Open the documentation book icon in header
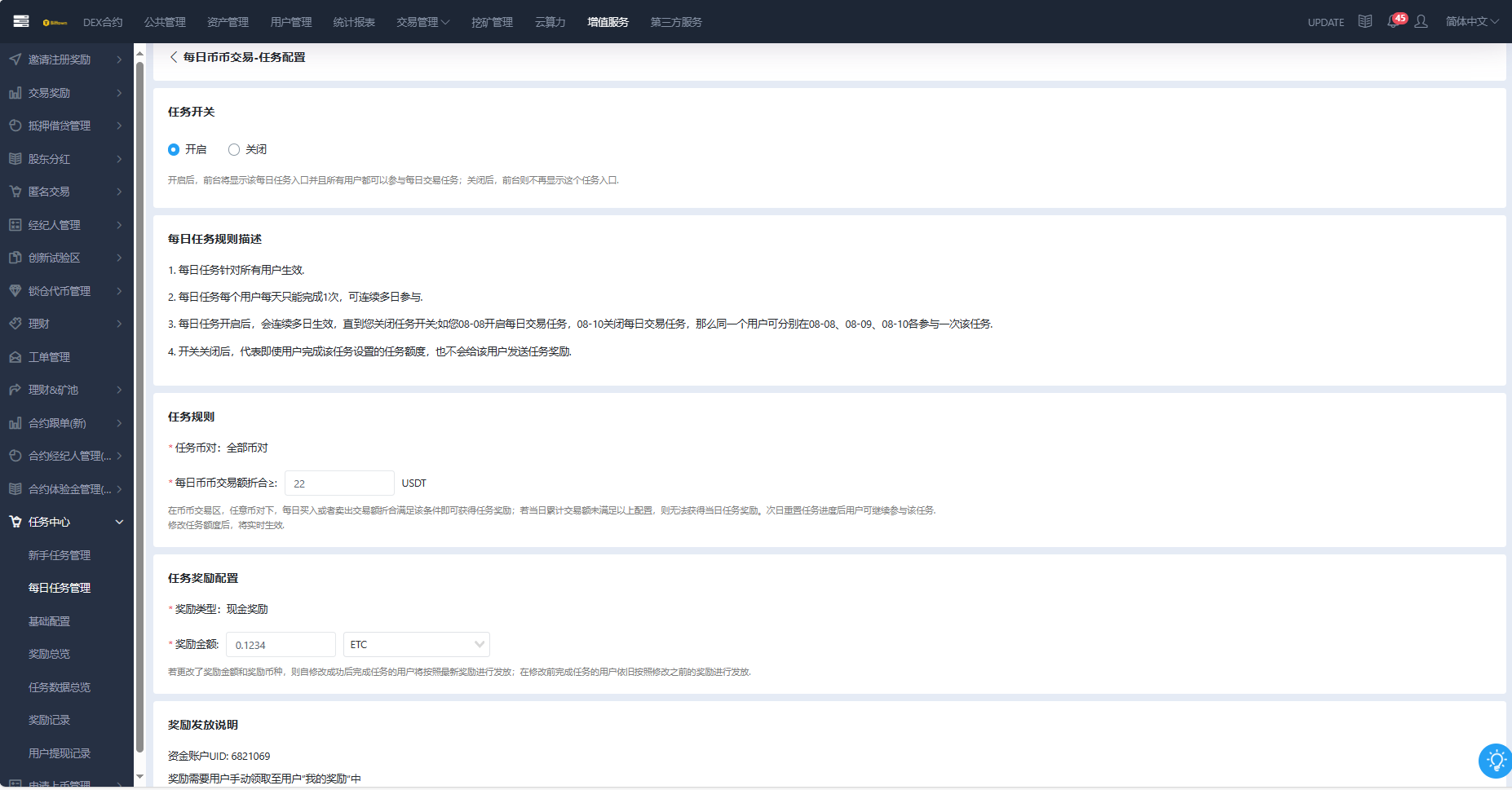1512x790 pixels. coord(1365,21)
